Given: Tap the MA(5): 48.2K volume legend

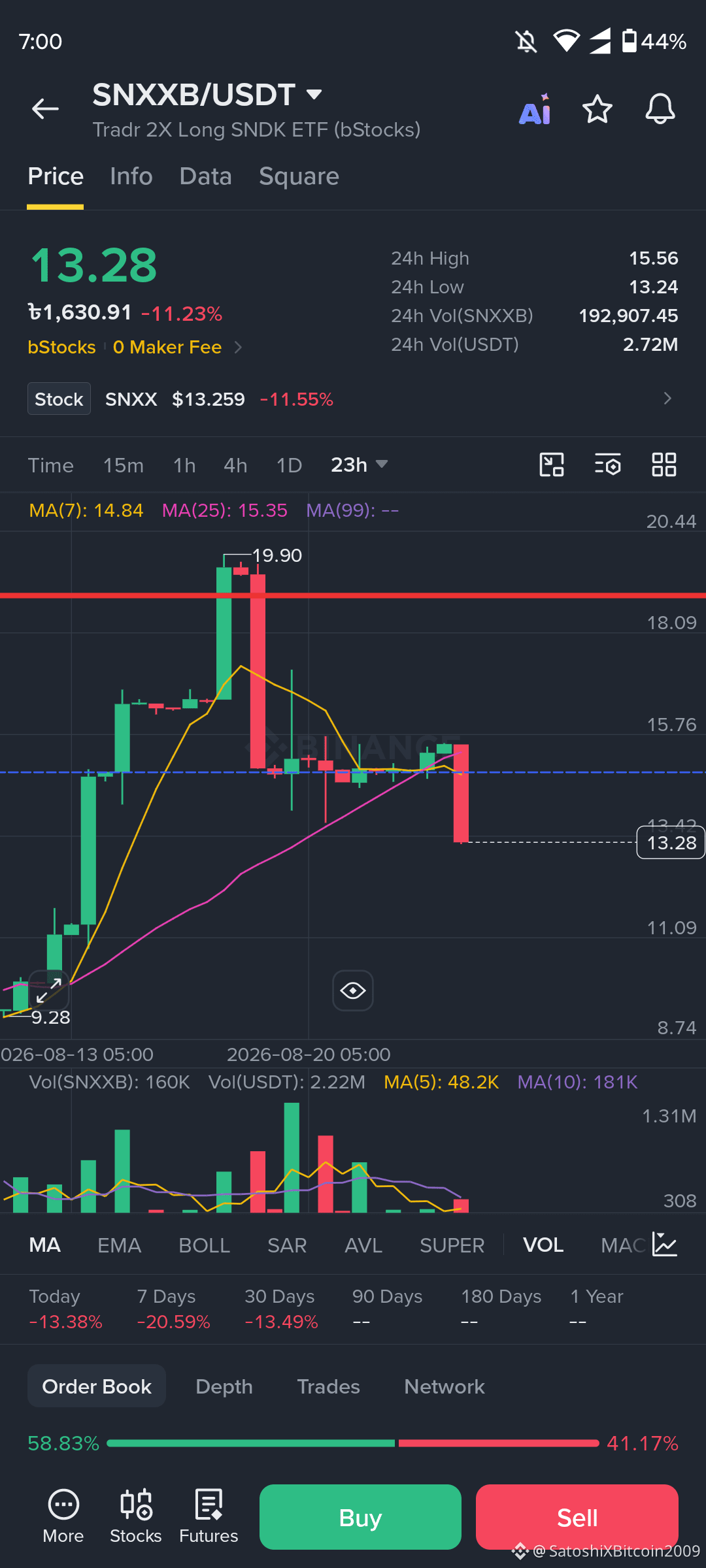Looking at the screenshot, I should tap(441, 1082).
